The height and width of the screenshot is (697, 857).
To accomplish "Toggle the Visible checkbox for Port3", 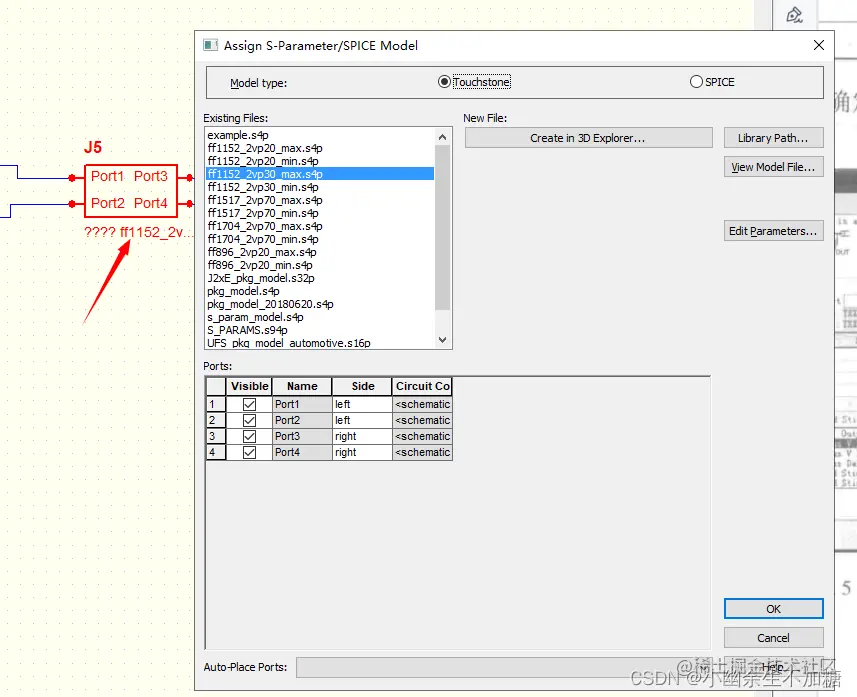I will (249, 436).
